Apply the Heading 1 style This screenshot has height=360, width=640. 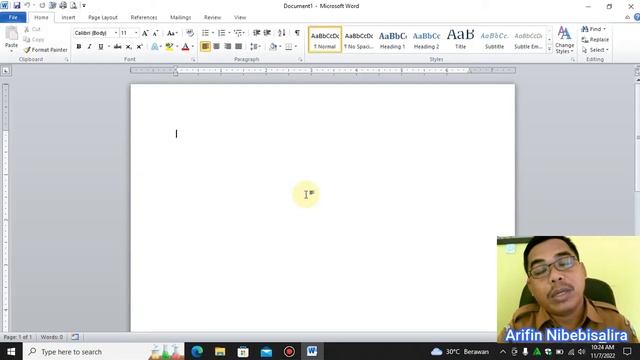click(392, 40)
